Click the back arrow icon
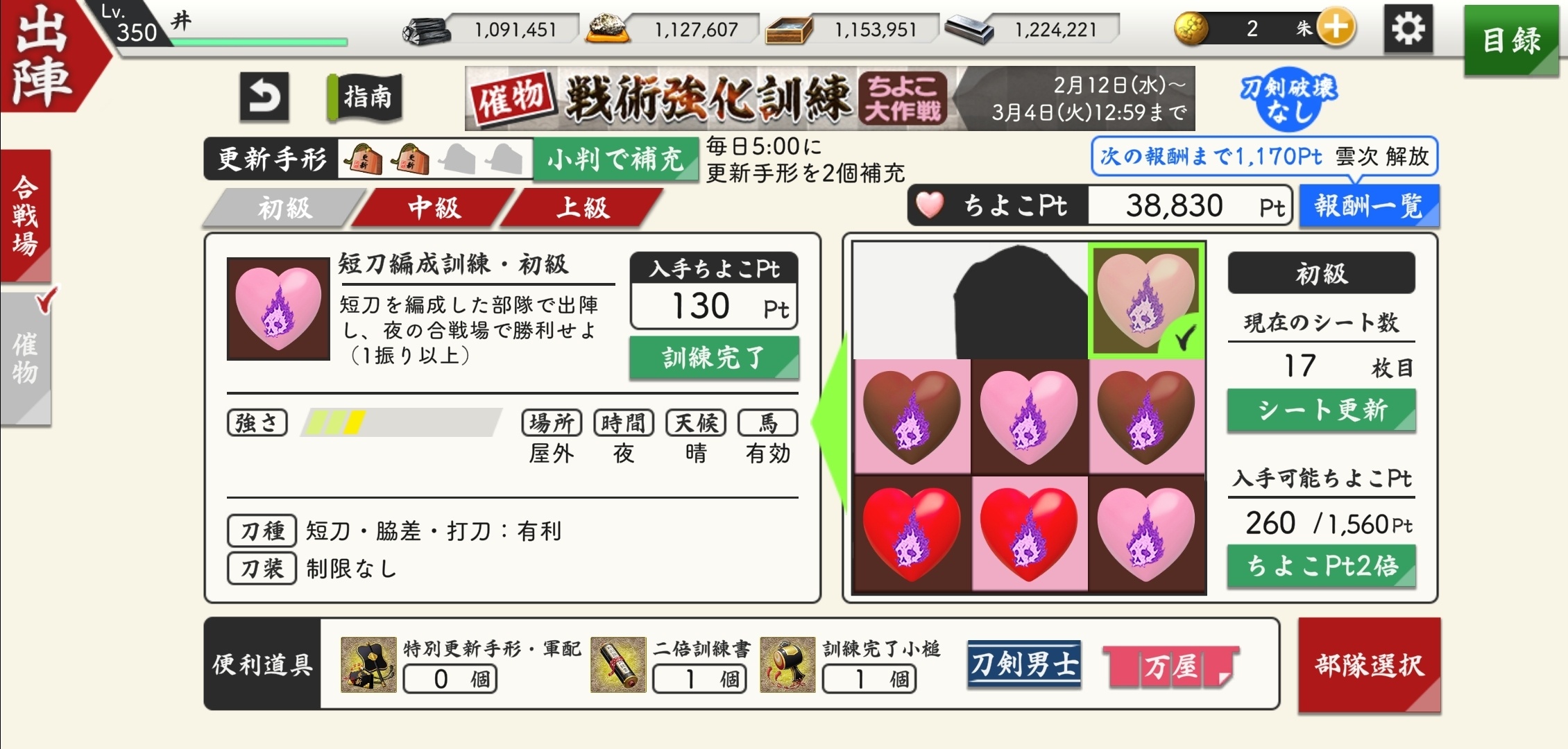This screenshot has height=749, width=1568. [264, 96]
